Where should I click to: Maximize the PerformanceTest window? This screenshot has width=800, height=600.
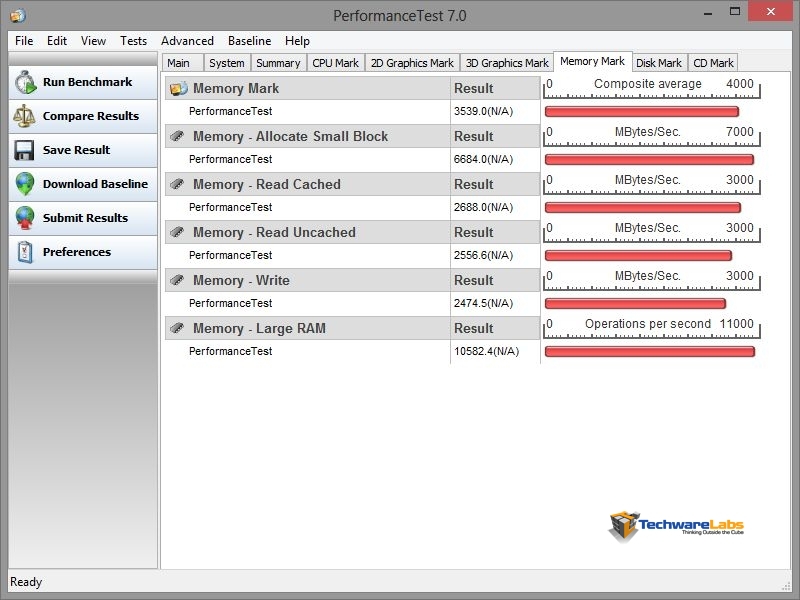click(x=735, y=12)
